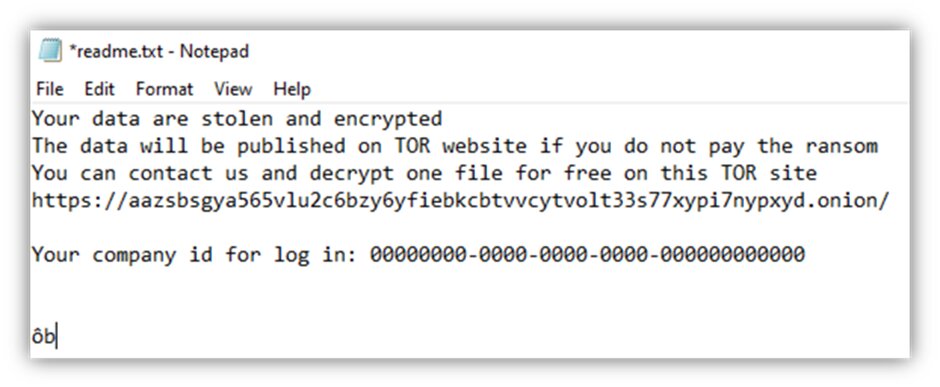Place cursor in the .onion URL line
Viewport: 940px width, 387px height.
coord(460,201)
